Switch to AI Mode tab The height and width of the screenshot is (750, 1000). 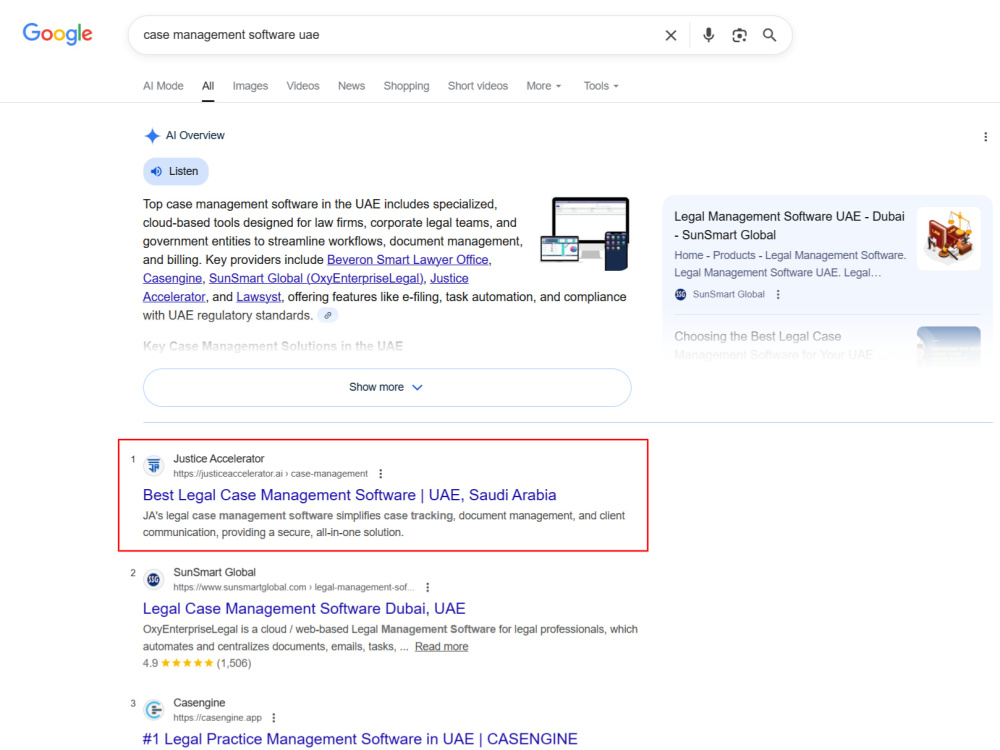click(163, 86)
